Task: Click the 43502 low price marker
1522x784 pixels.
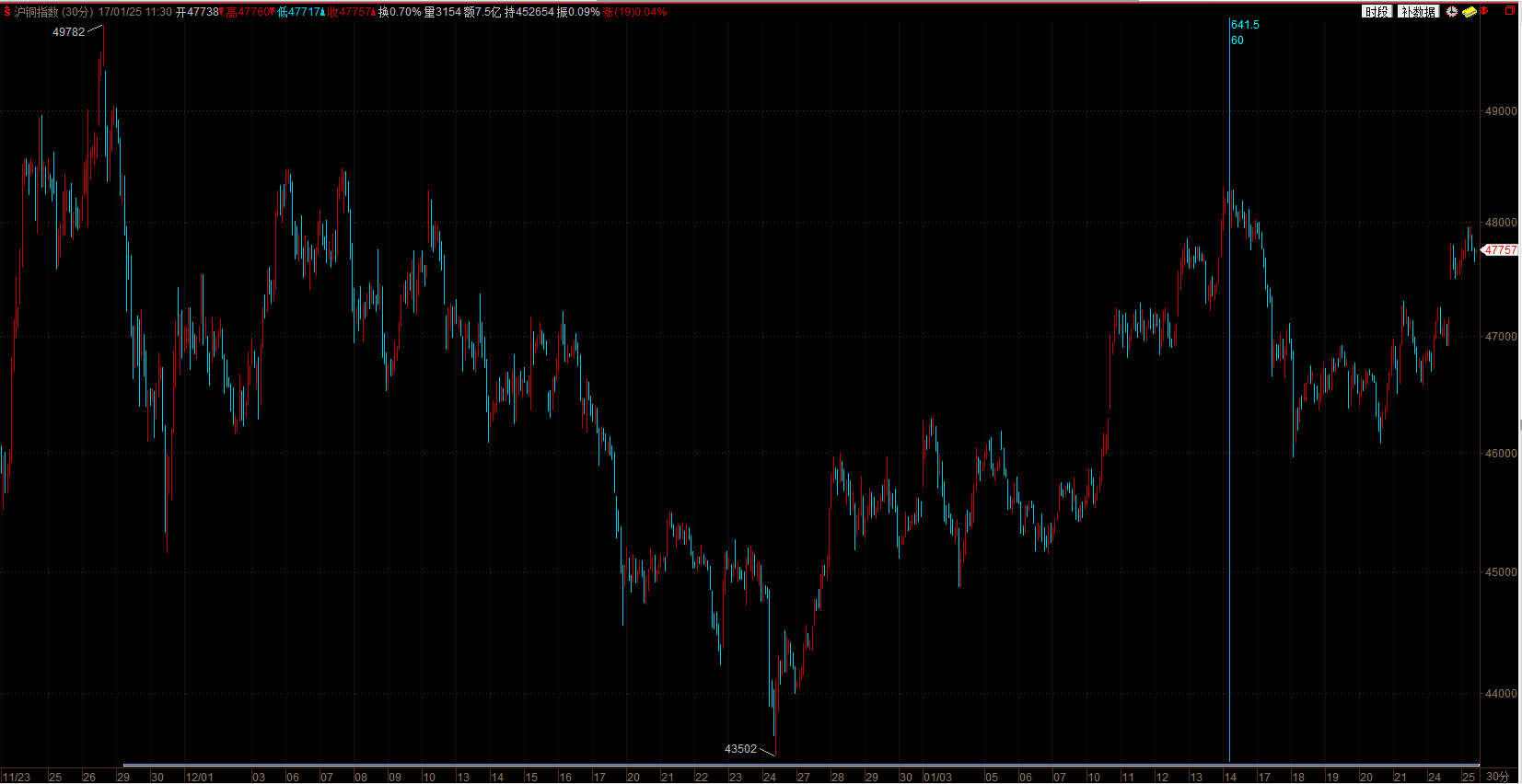Action: click(740, 749)
